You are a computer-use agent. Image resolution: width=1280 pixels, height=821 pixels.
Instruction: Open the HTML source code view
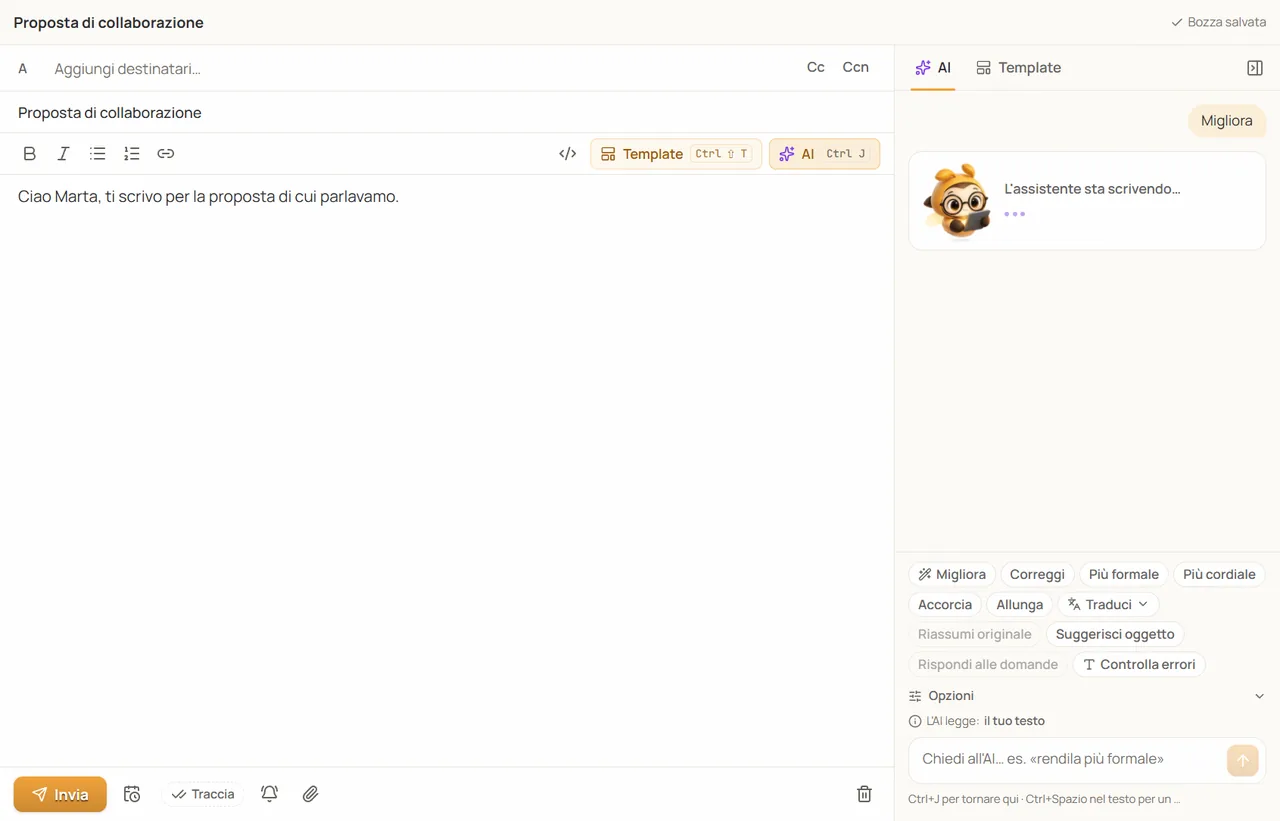click(x=568, y=154)
